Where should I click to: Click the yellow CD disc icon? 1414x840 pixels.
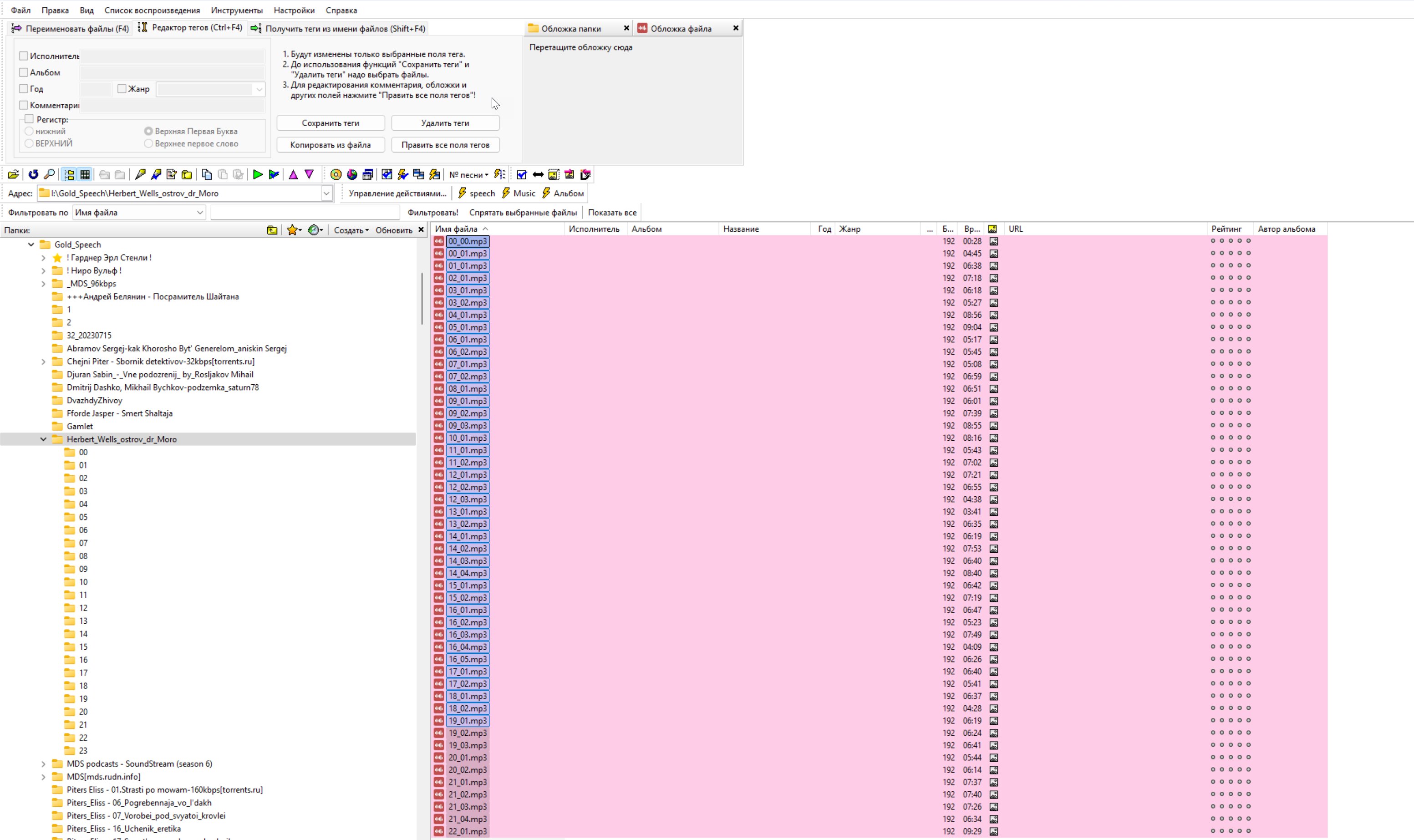point(336,174)
